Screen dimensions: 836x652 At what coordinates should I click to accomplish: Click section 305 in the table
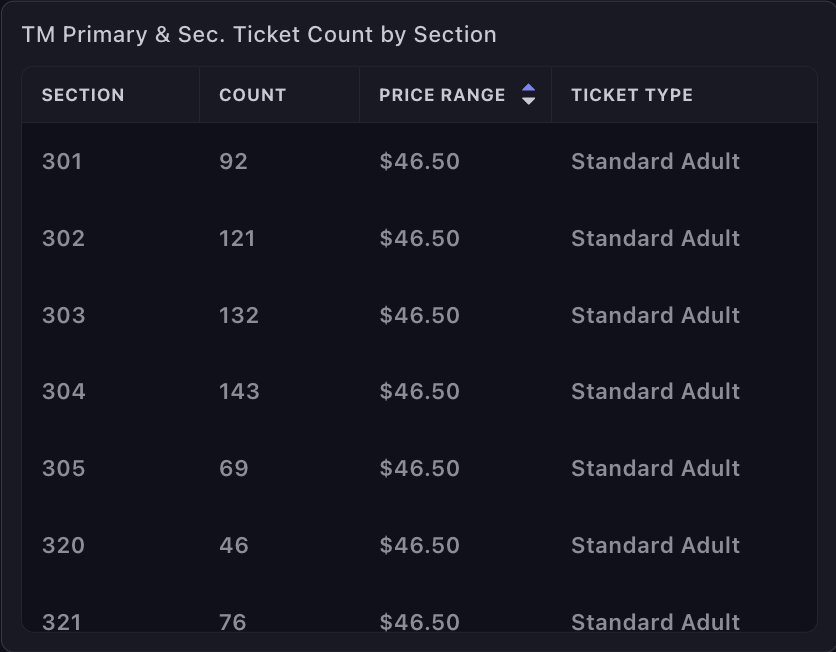[x=63, y=469]
